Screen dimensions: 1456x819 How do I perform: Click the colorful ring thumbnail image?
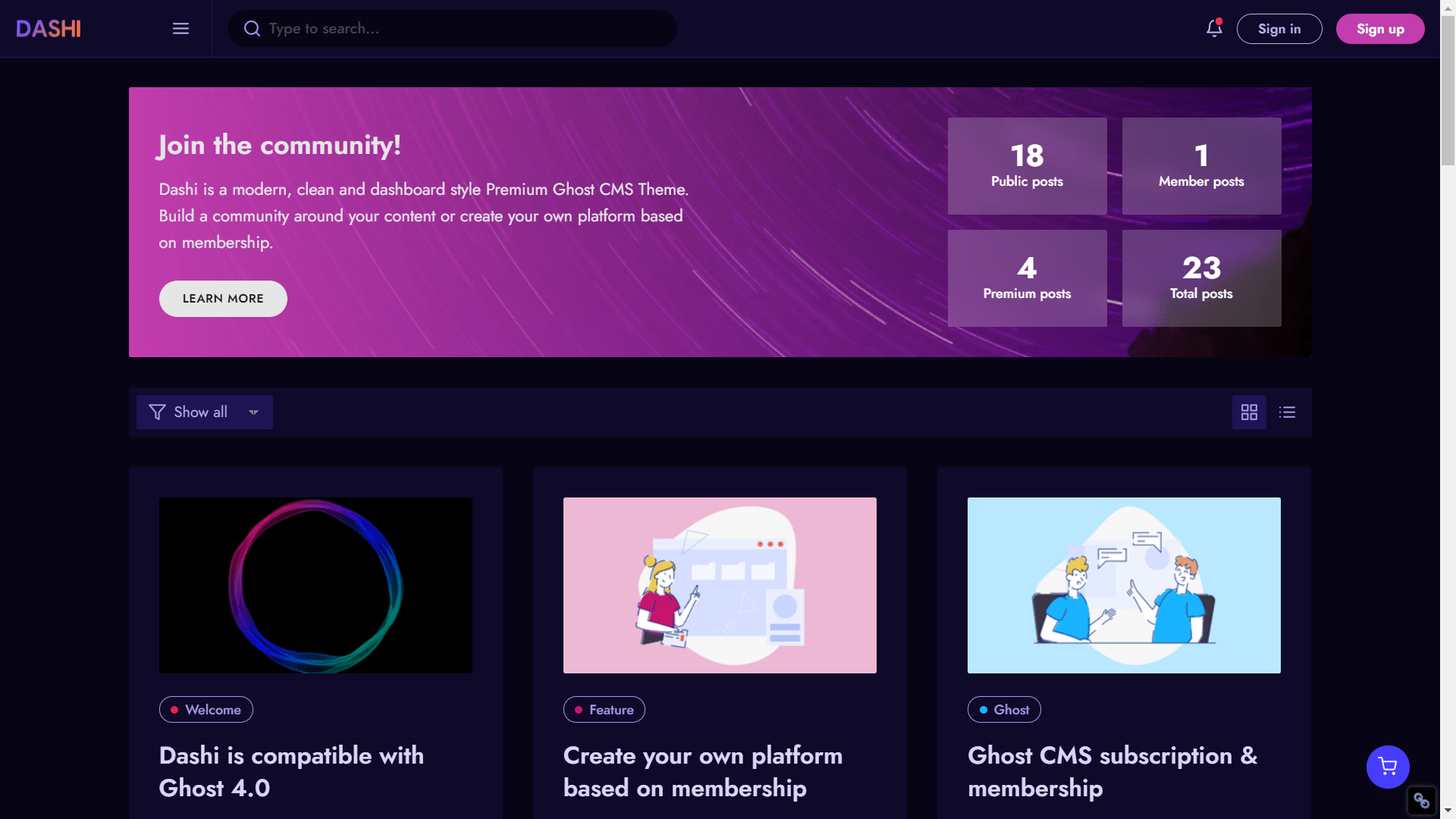[315, 585]
